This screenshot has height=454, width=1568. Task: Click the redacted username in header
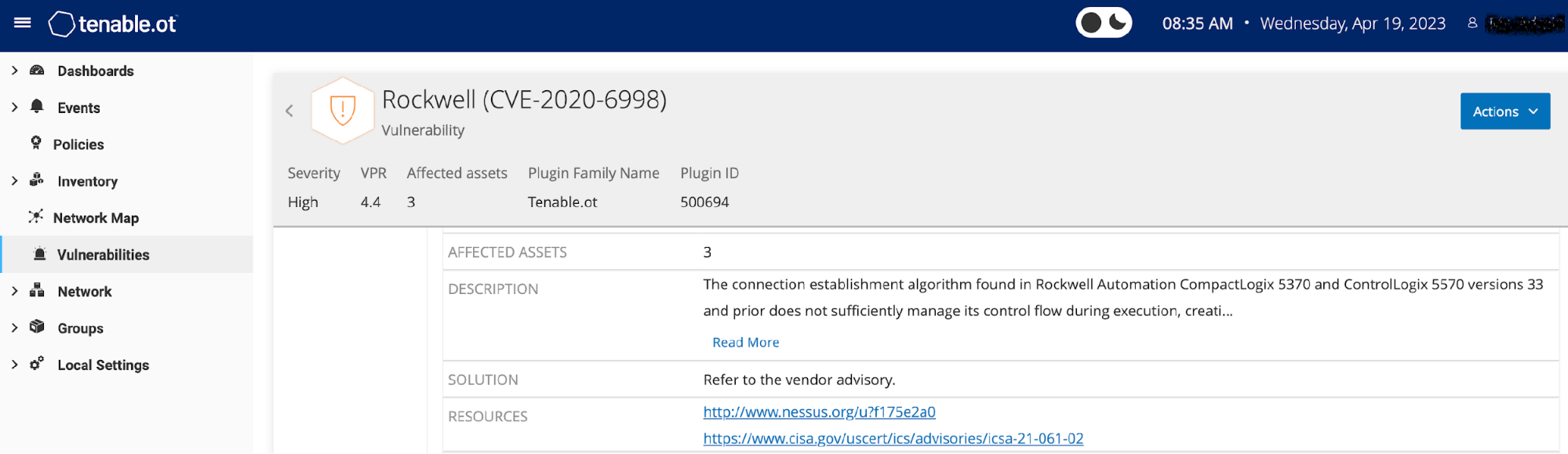1525,24
